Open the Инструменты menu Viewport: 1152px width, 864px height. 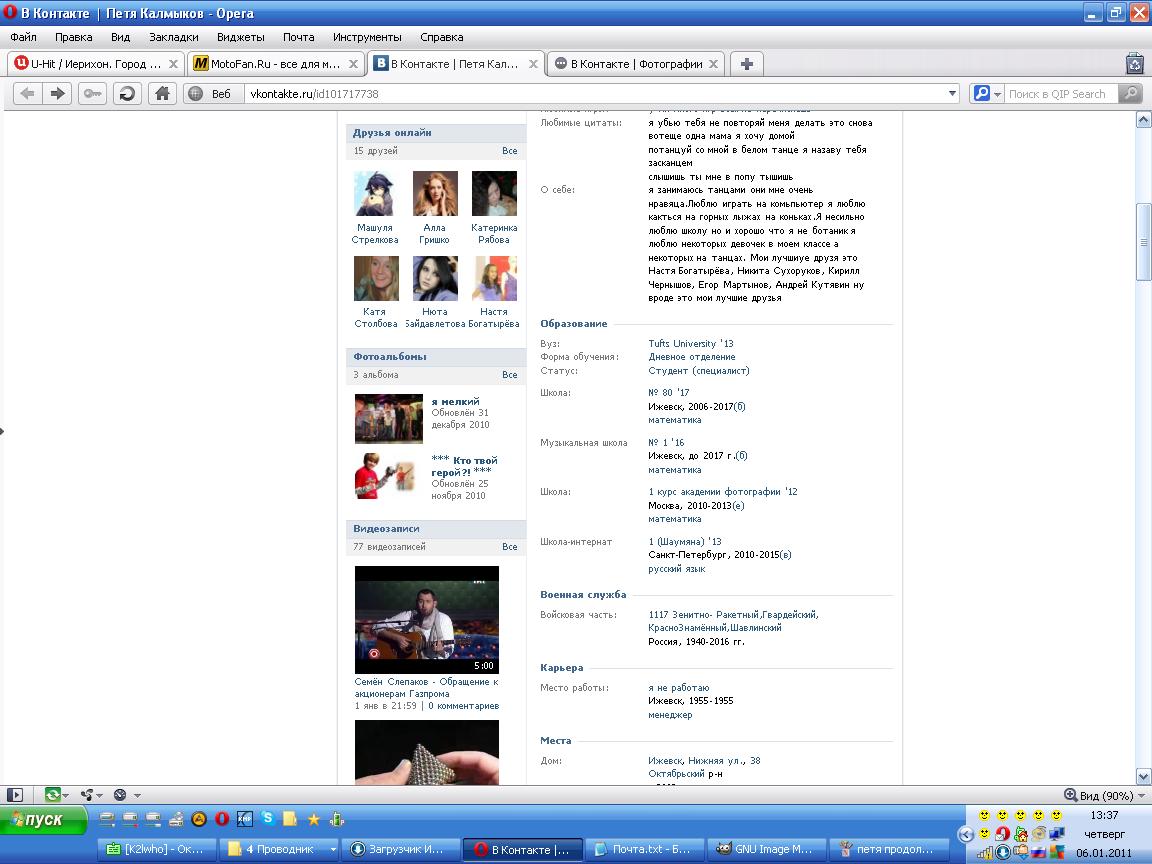[367, 37]
